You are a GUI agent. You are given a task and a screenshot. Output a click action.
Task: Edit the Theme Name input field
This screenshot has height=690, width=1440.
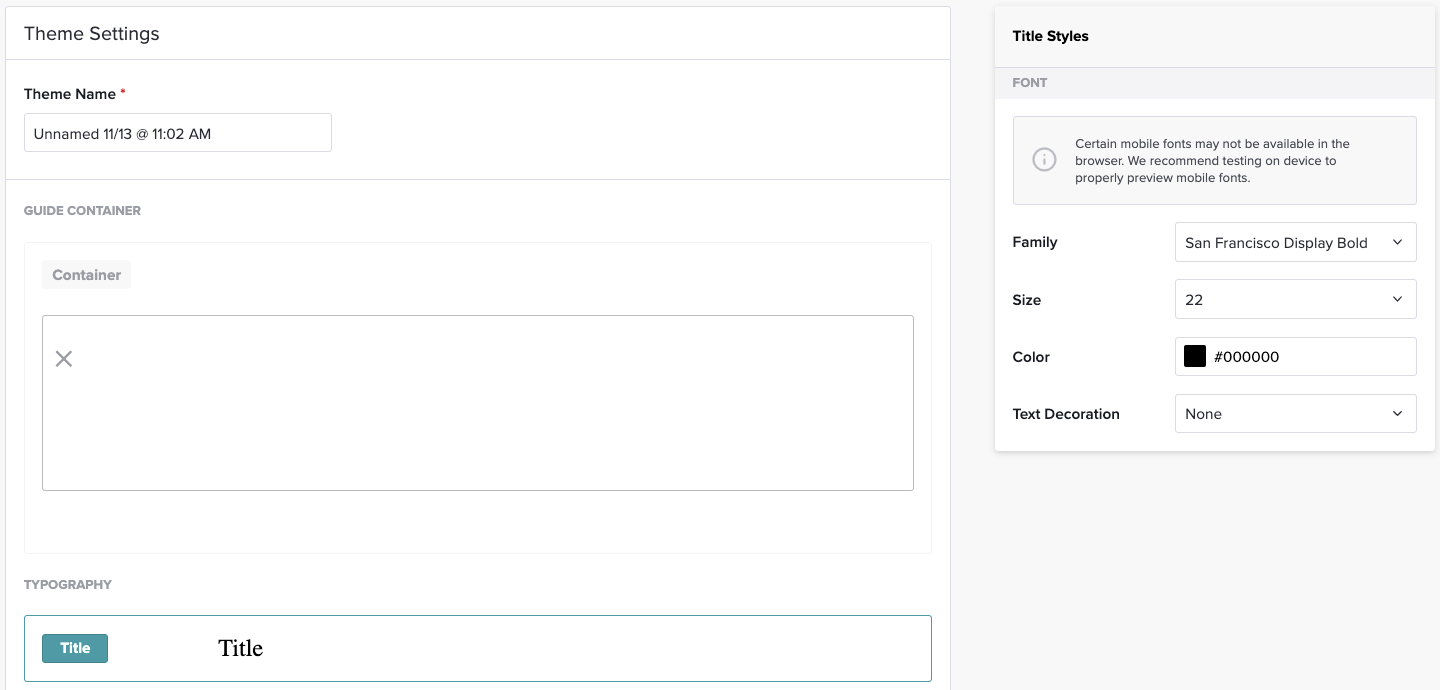click(x=178, y=133)
